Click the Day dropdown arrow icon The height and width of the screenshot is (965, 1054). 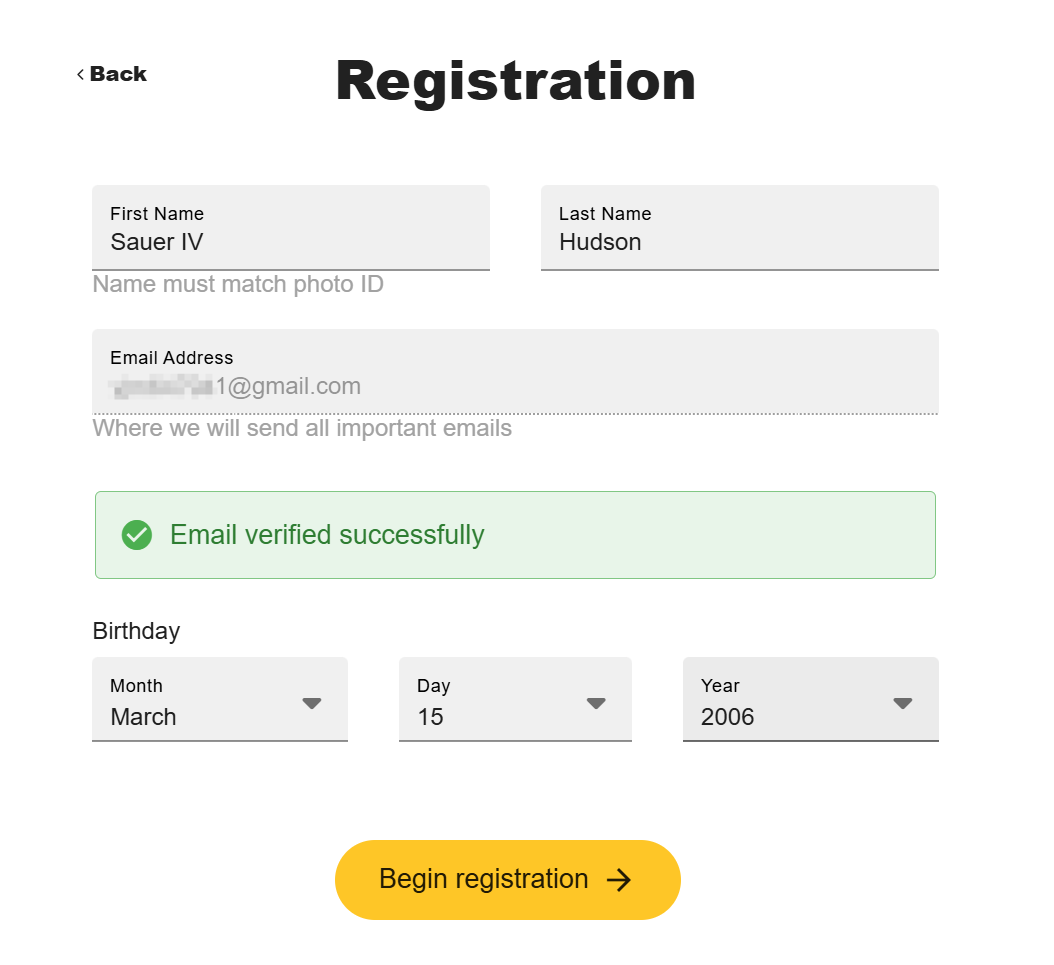[x=596, y=703]
